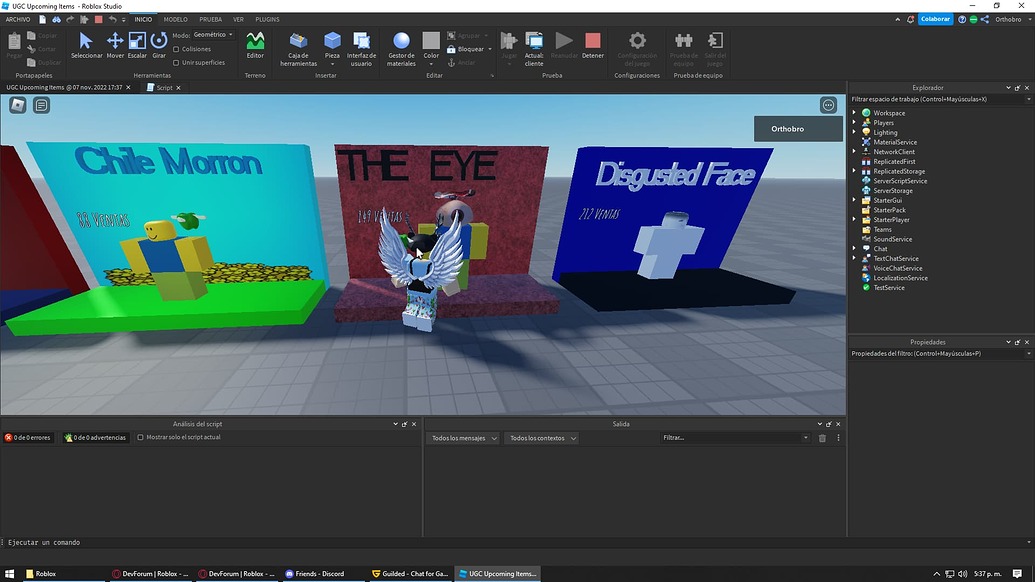Screen dimensions: 1035x582
Task: Open the chat icon in viewport
Action: click(42, 105)
